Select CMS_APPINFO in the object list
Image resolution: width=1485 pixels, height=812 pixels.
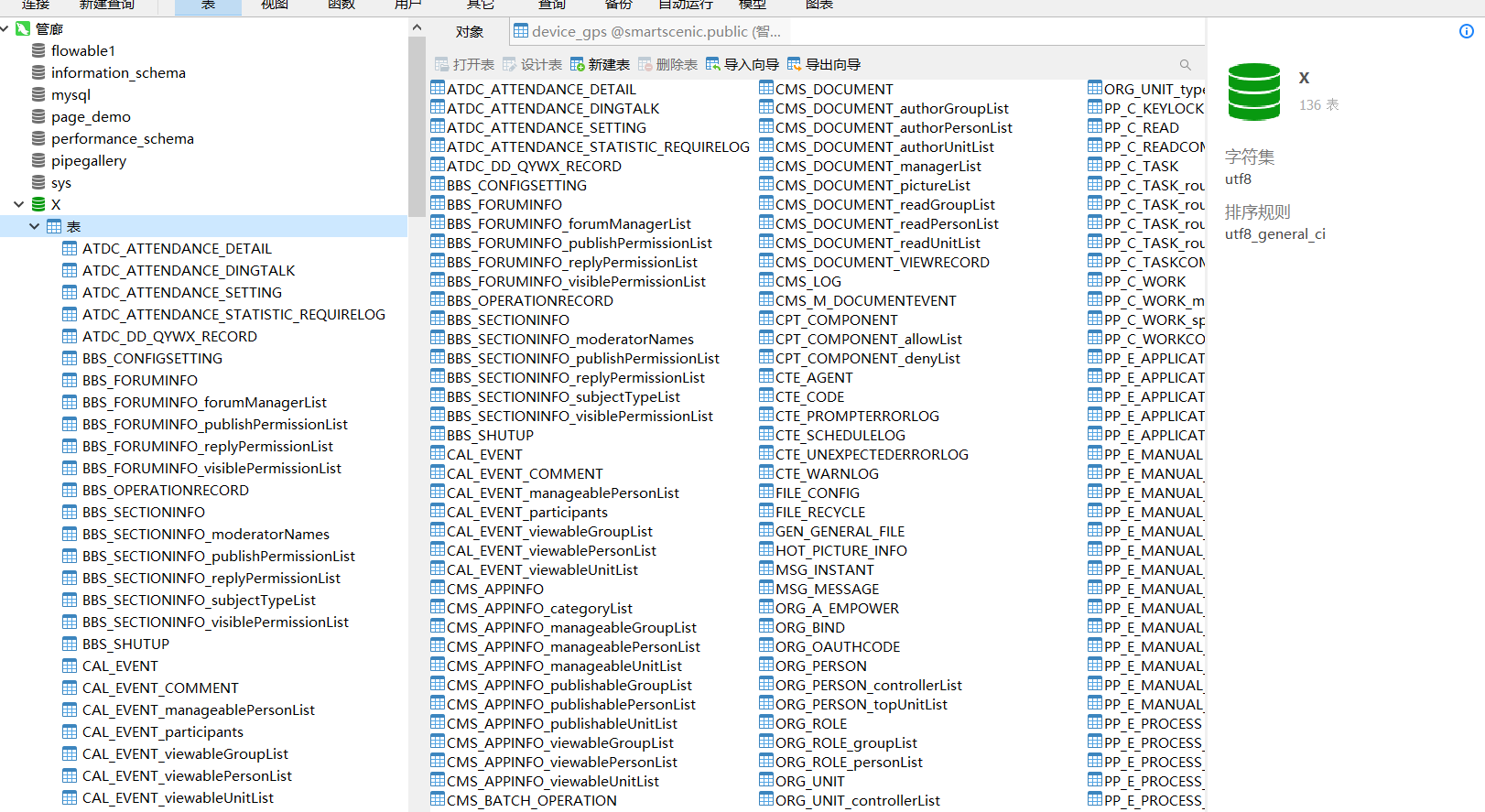tap(495, 589)
